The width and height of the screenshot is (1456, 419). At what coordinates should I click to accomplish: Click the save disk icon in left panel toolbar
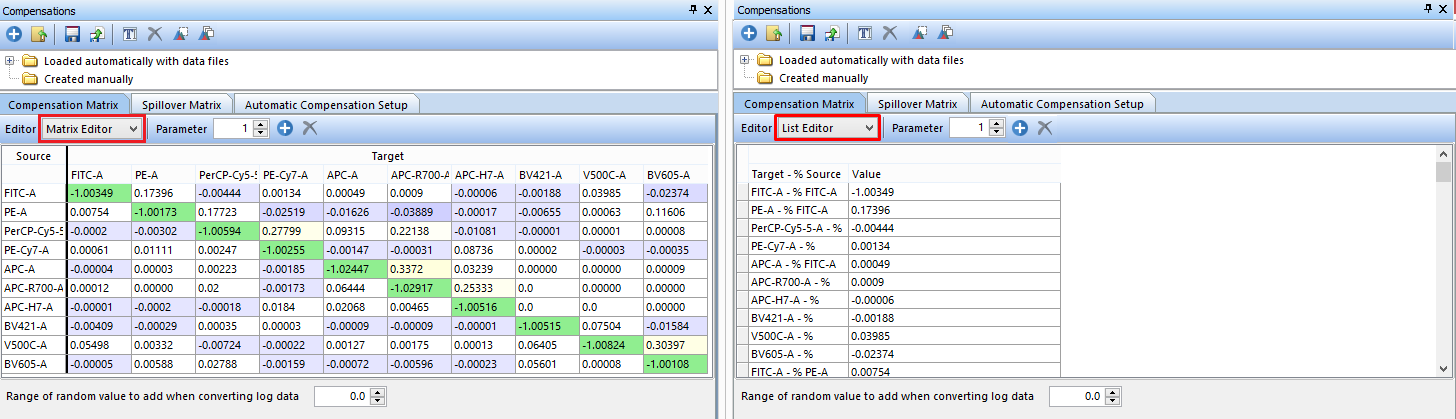tap(72, 34)
